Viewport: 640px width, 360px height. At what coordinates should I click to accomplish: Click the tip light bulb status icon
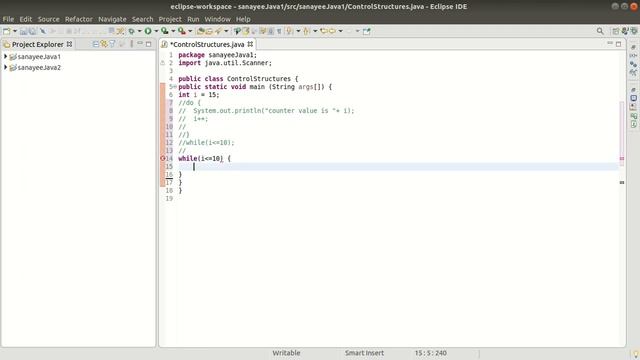pyautogui.click(x=636, y=354)
